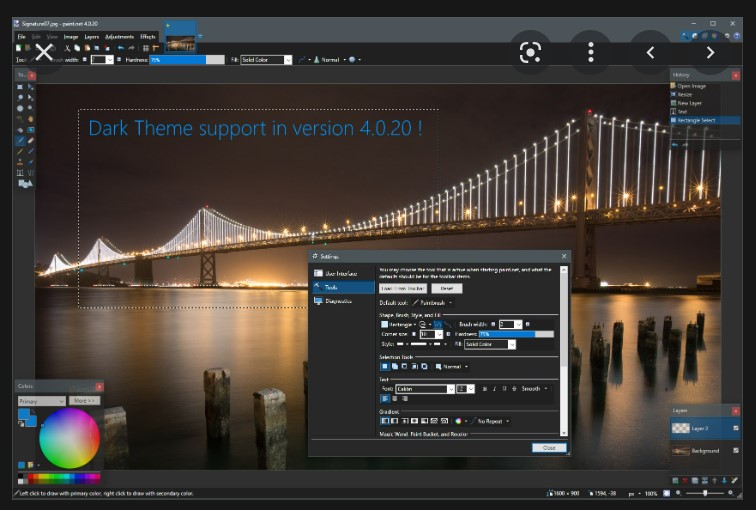
Task: Click the image search lens overlay icon
Action: point(531,52)
